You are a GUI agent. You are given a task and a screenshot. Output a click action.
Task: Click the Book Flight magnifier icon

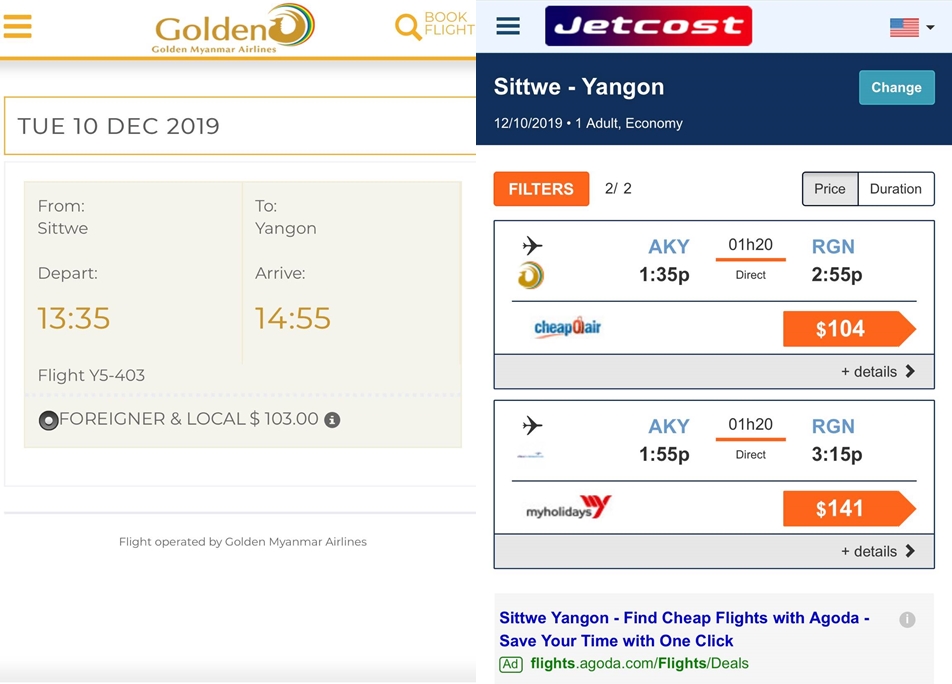coord(408,27)
